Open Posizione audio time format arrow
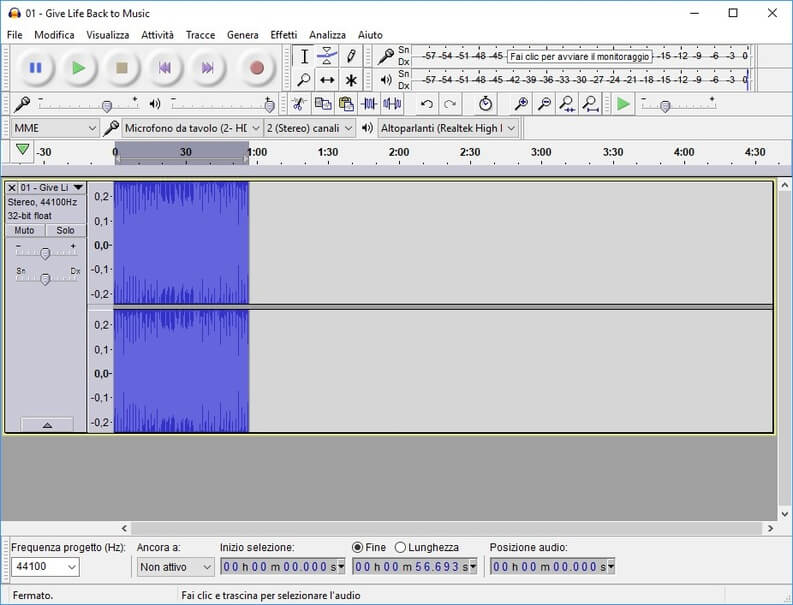793x605 pixels. 611,567
